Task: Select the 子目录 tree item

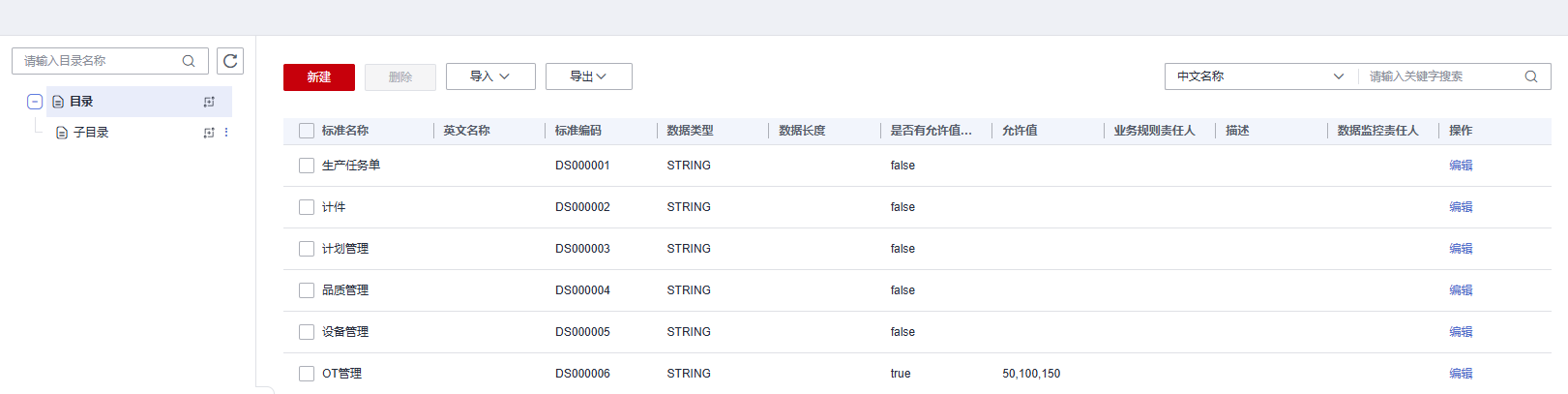Action: [x=91, y=133]
